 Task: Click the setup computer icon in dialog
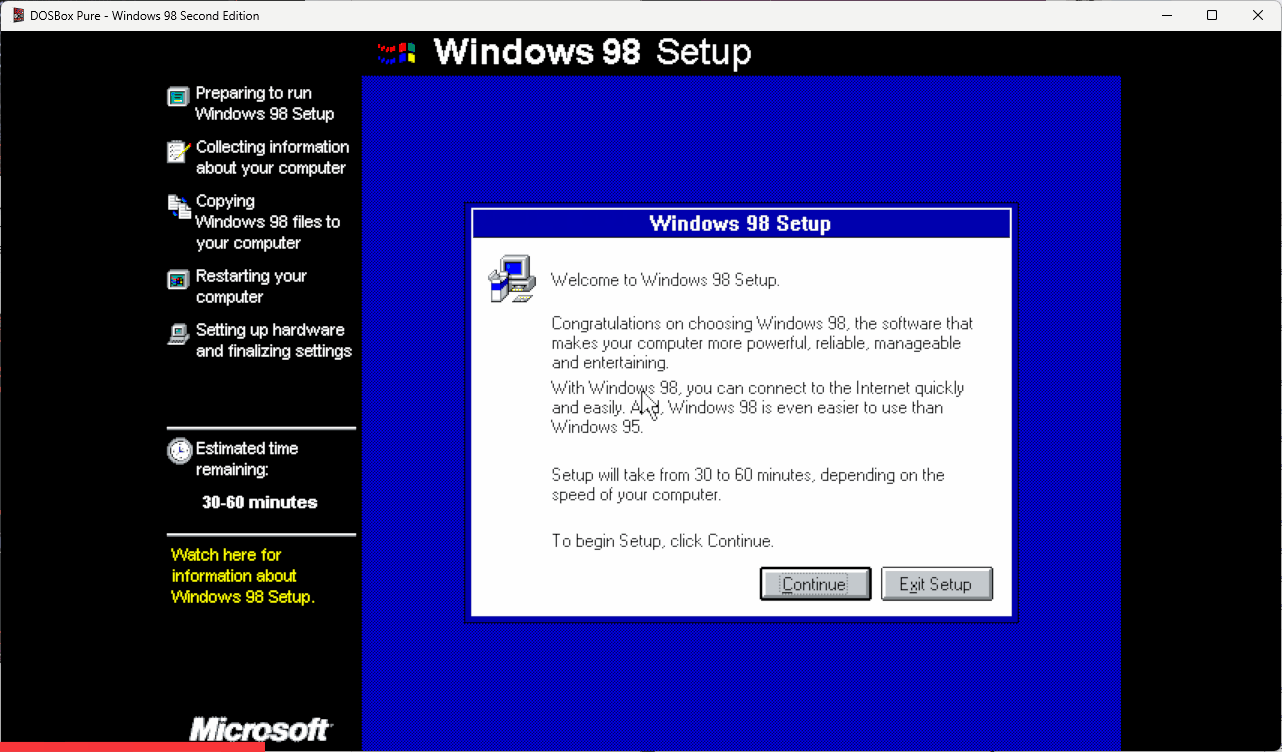[x=511, y=279]
